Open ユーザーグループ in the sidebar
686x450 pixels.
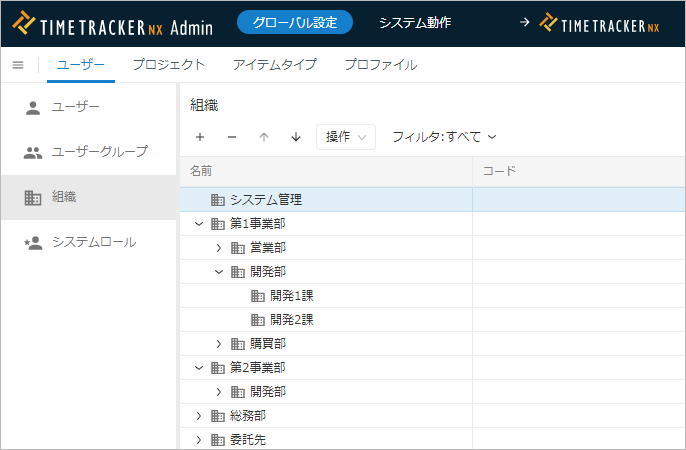[99, 152]
